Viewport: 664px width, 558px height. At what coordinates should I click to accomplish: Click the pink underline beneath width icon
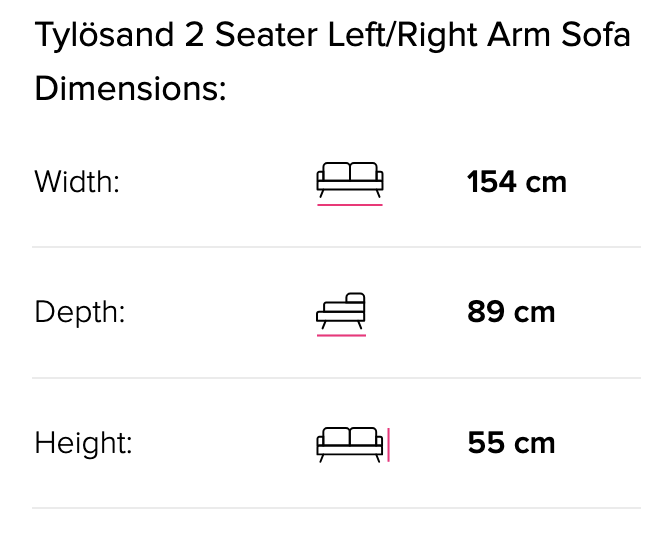click(x=350, y=205)
